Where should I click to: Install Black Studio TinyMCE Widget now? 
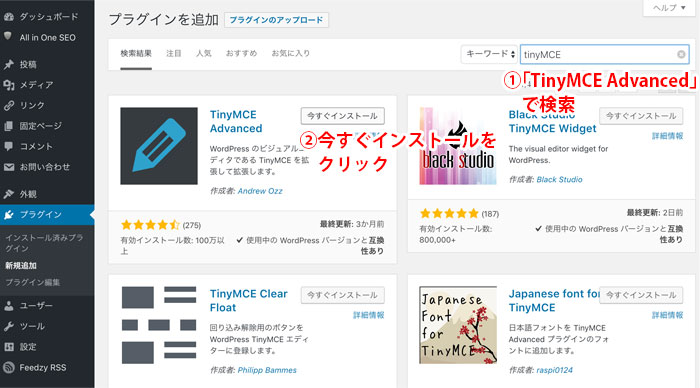641,116
